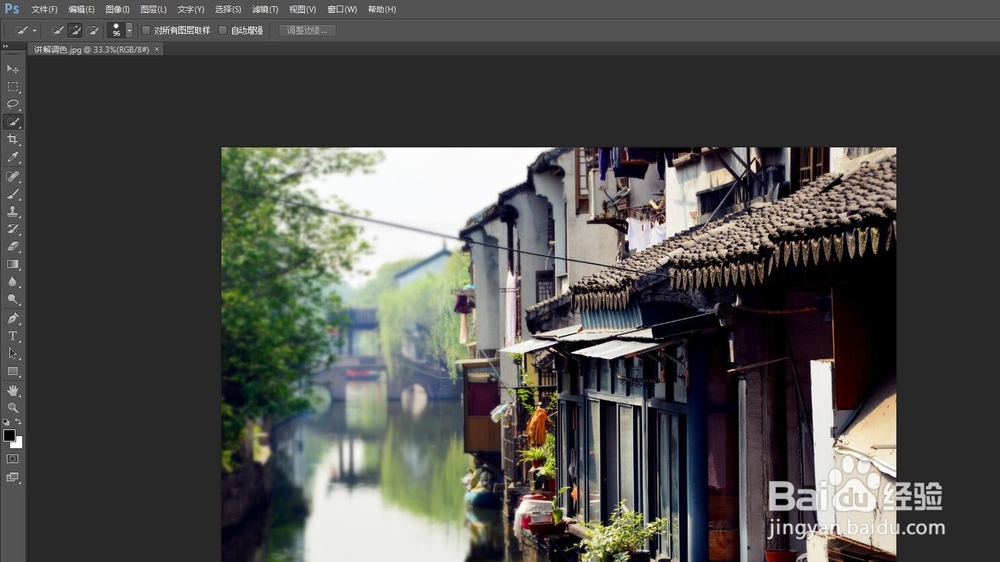Select the Path Selection tool
The image size is (1000, 562).
(x=13, y=353)
